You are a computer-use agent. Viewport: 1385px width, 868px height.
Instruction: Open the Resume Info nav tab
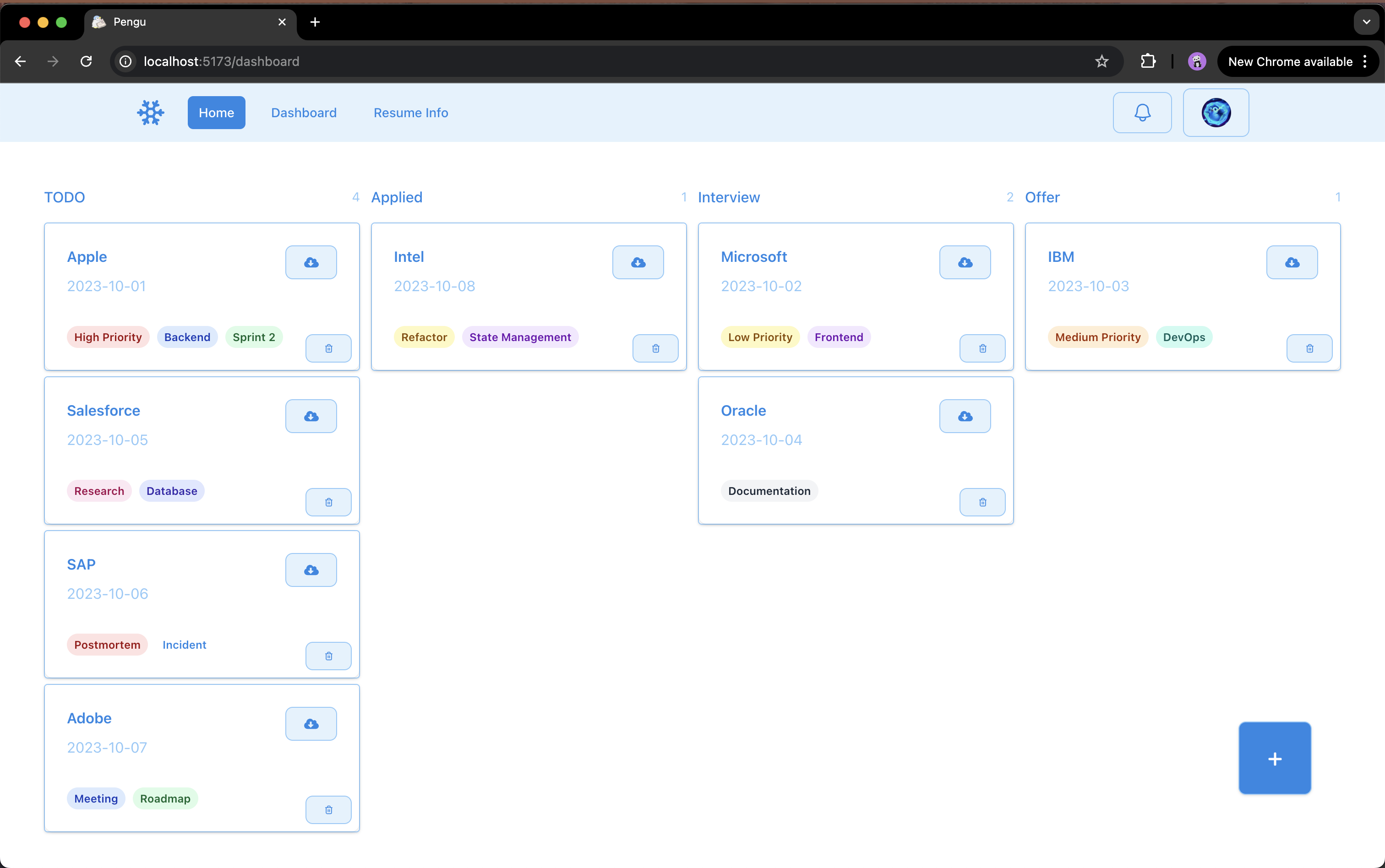[410, 113]
